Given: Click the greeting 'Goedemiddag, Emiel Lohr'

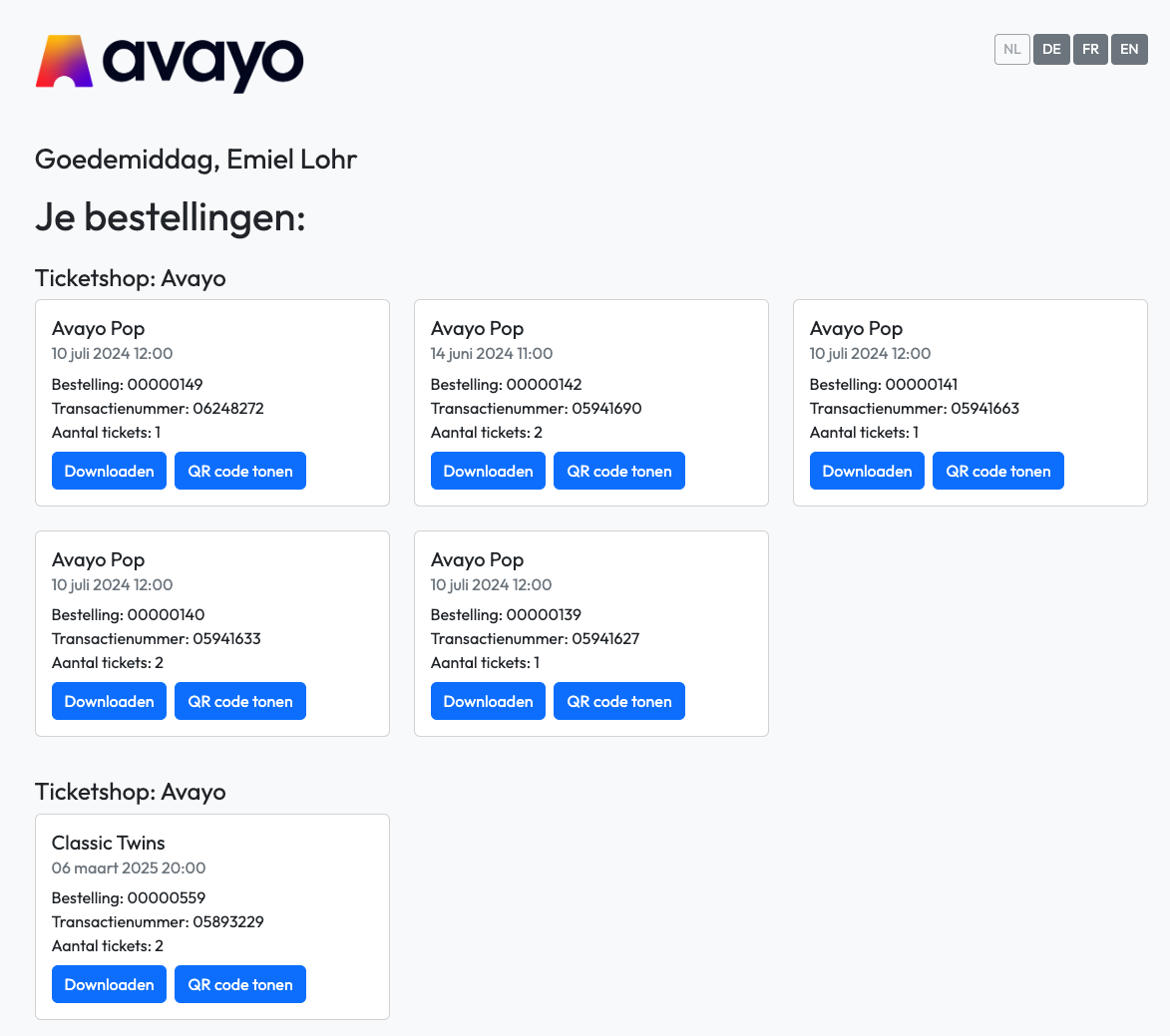Looking at the screenshot, I should coord(196,160).
